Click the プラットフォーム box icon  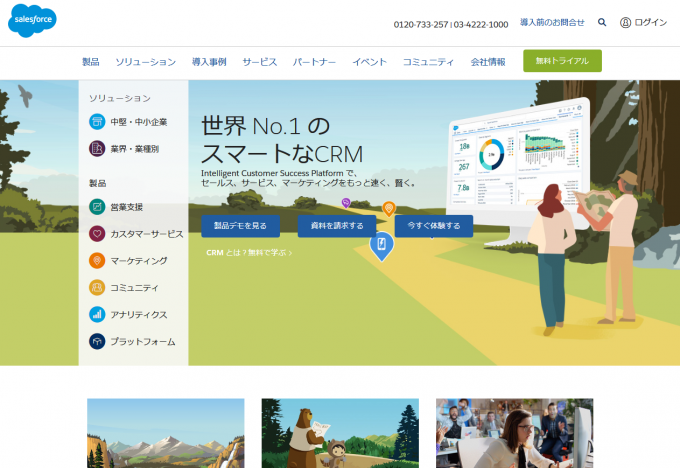point(97,341)
